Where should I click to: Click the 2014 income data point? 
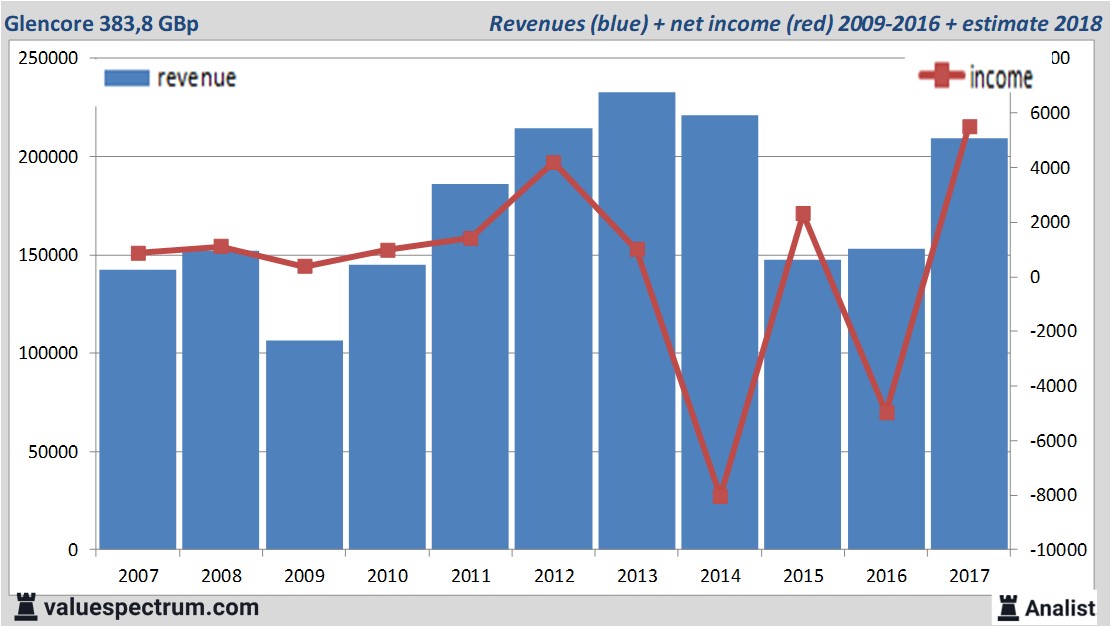720,496
